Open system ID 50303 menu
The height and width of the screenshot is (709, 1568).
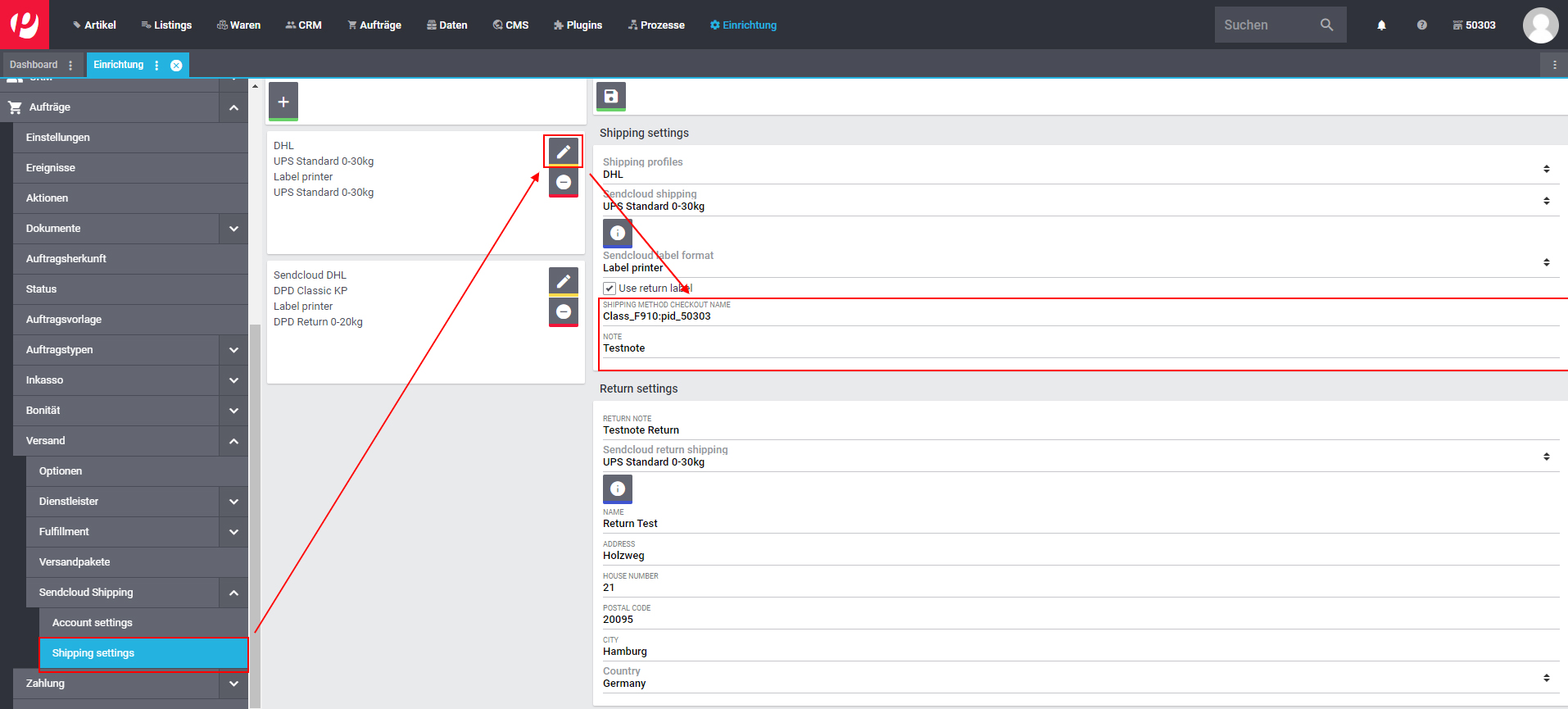point(1474,25)
